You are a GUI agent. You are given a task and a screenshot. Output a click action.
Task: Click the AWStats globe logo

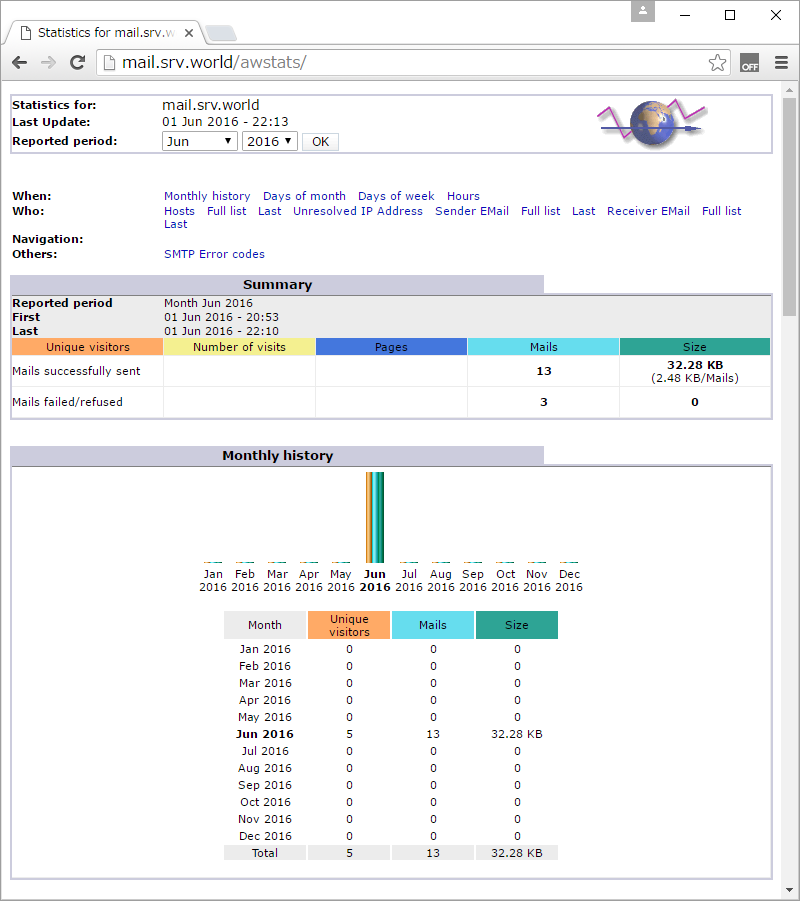[652, 122]
